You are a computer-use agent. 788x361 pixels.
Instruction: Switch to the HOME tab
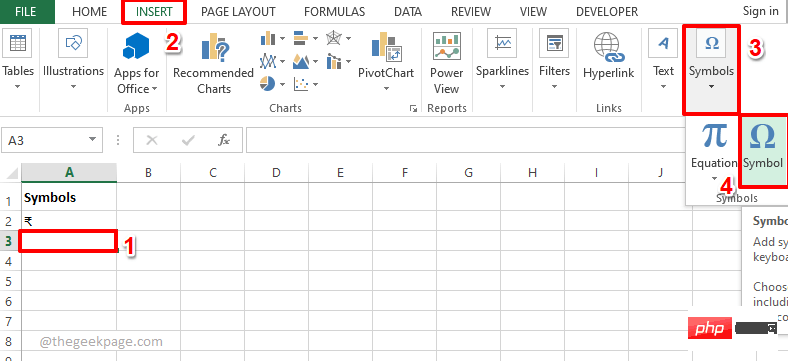point(89,12)
